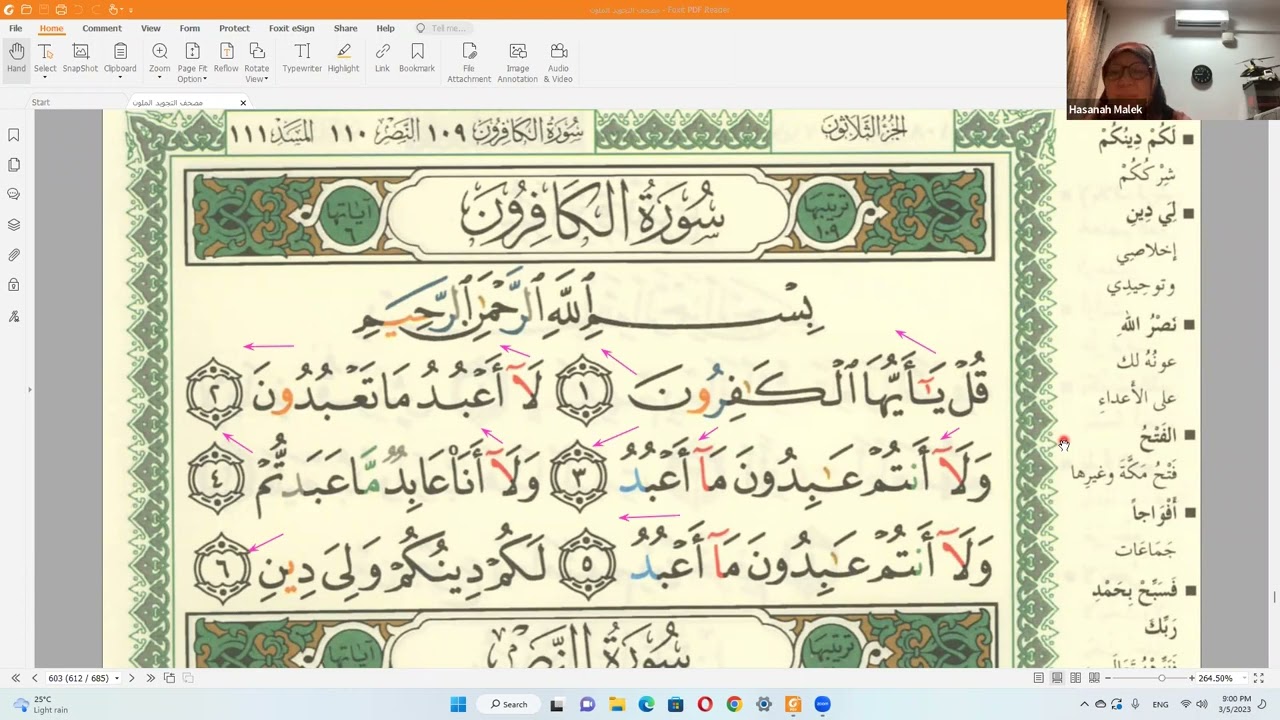Go to the previous page
The height and width of the screenshot is (720, 1280).
pyautogui.click(x=34, y=678)
